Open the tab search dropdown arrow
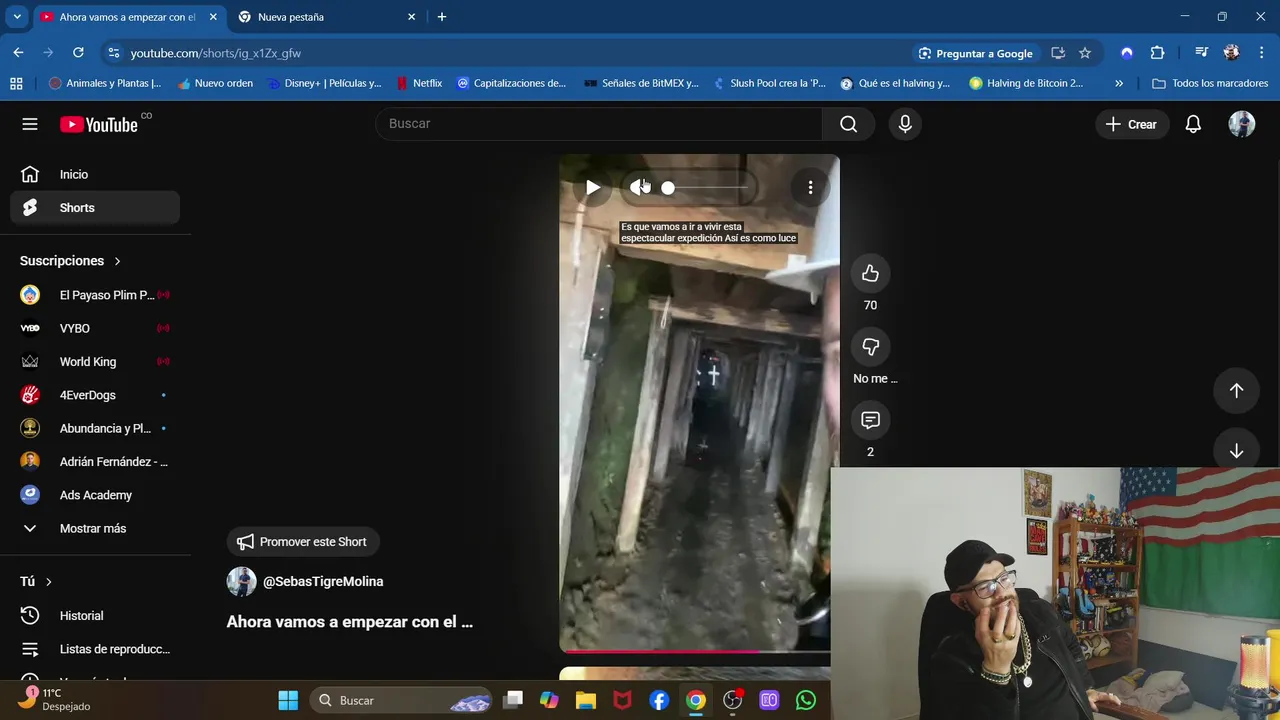This screenshot has width=1280, height=720. [x=17, y=17]
